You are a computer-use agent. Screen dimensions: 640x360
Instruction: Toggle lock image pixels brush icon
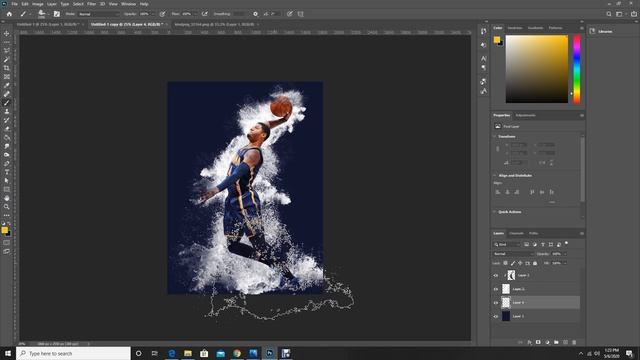513,263
